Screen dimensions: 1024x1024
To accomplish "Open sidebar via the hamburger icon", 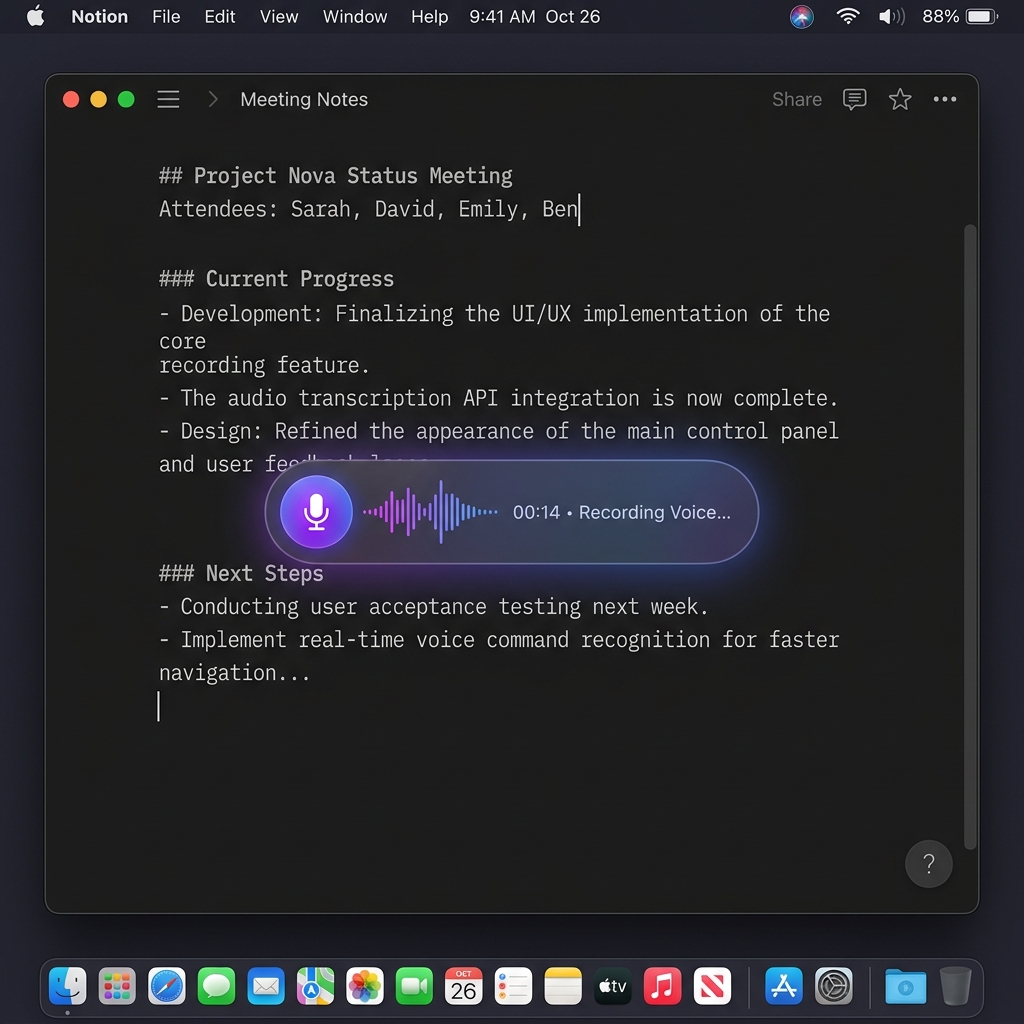I will [x=167, y=99].
